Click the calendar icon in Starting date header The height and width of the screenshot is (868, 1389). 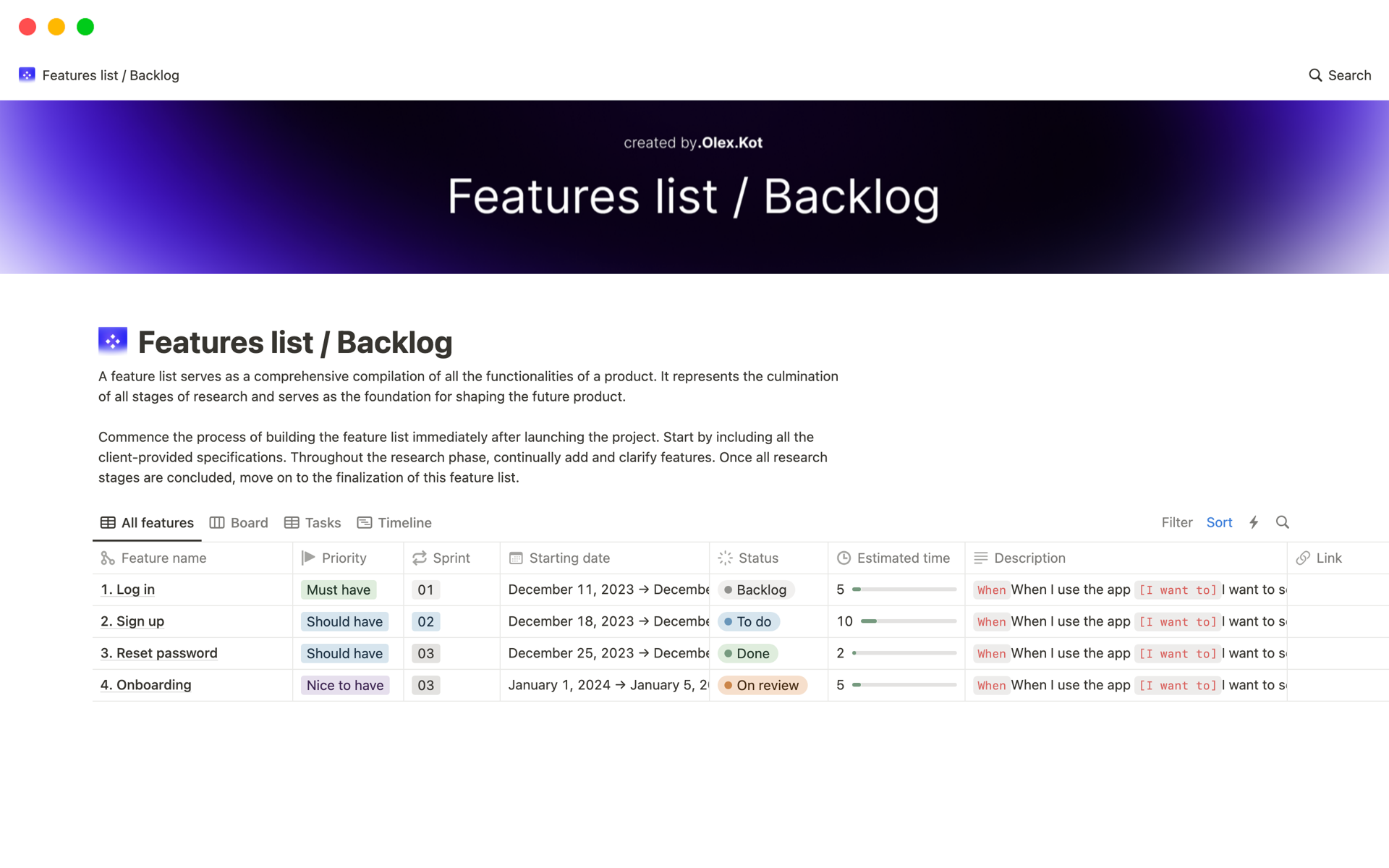516,558
